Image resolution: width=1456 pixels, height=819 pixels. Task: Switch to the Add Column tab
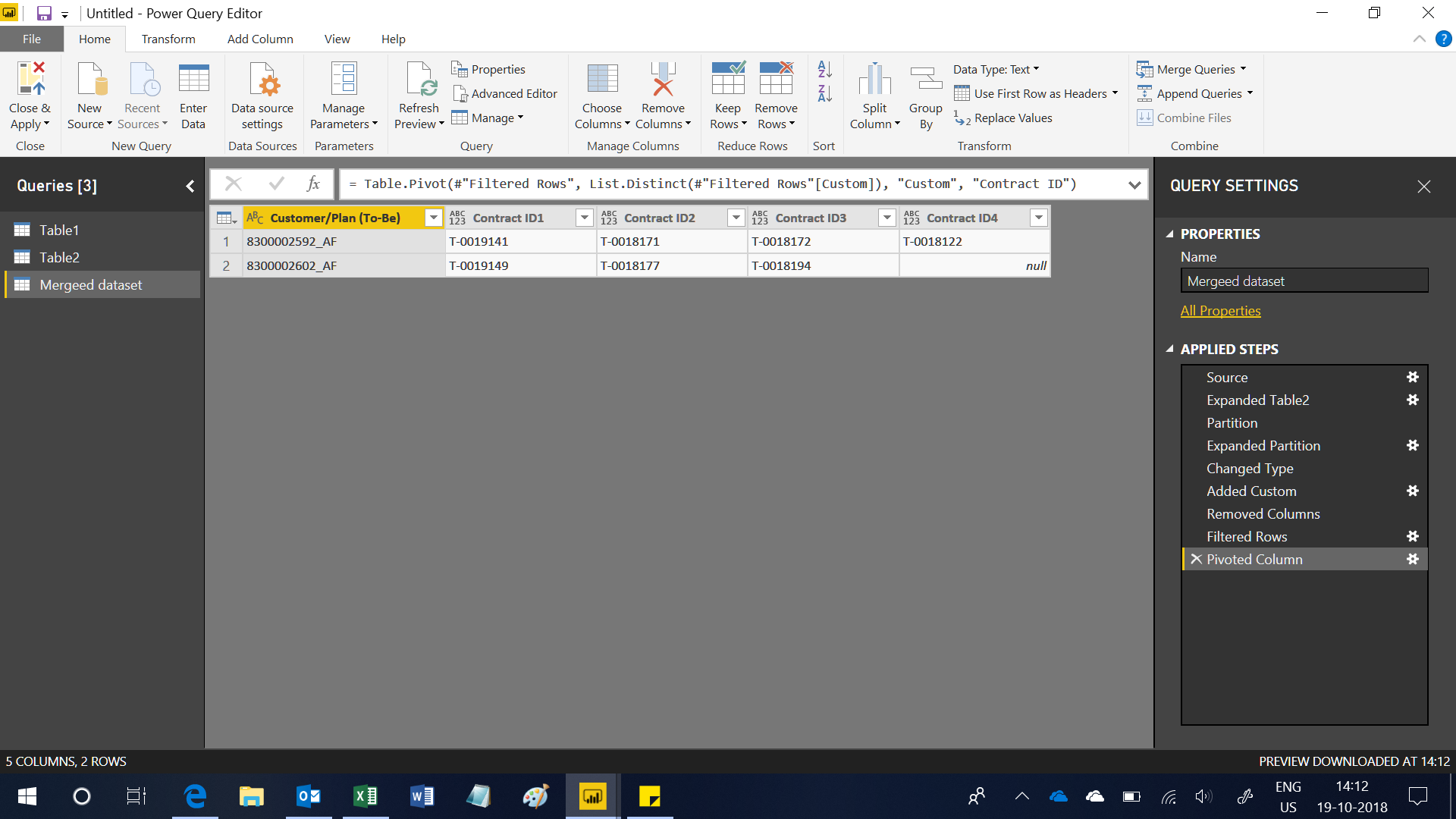260,39
